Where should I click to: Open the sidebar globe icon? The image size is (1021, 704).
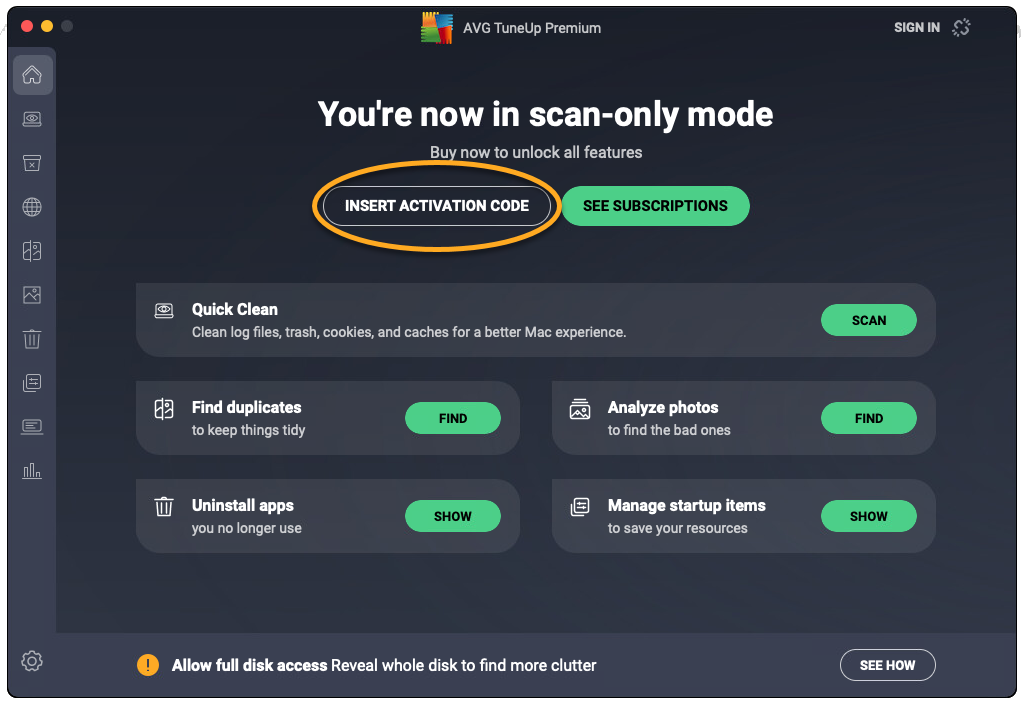[x=32, y=207]
